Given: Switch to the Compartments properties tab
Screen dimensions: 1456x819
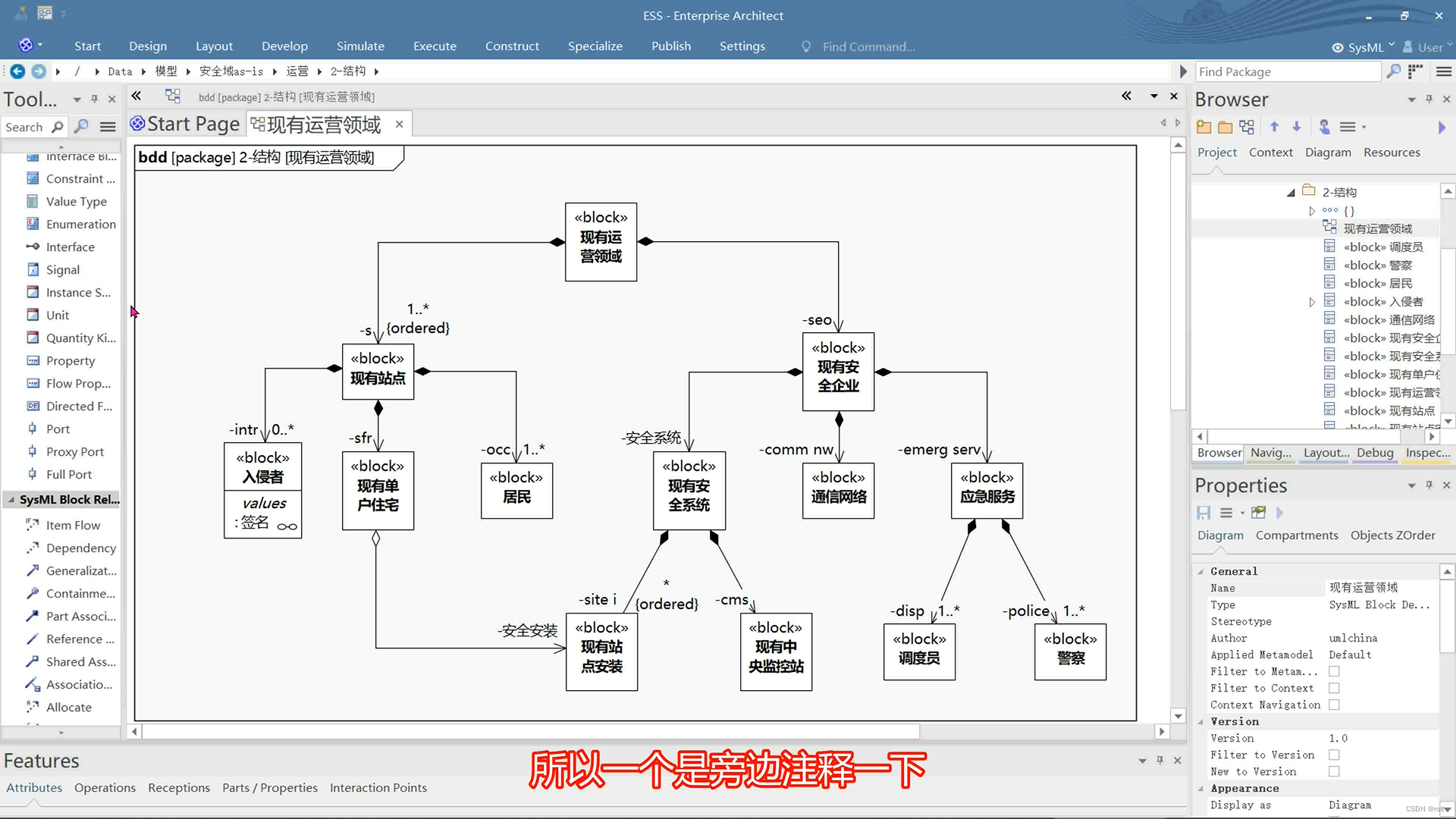Looking at the screenshot, I should [1297, 535].
